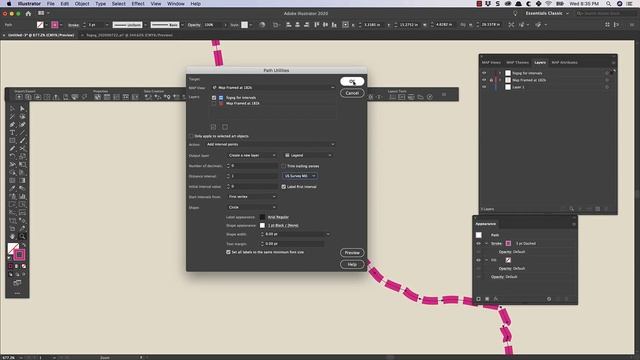Select the Gradient tool
The image size is (640, 360).
coord(22,180)
